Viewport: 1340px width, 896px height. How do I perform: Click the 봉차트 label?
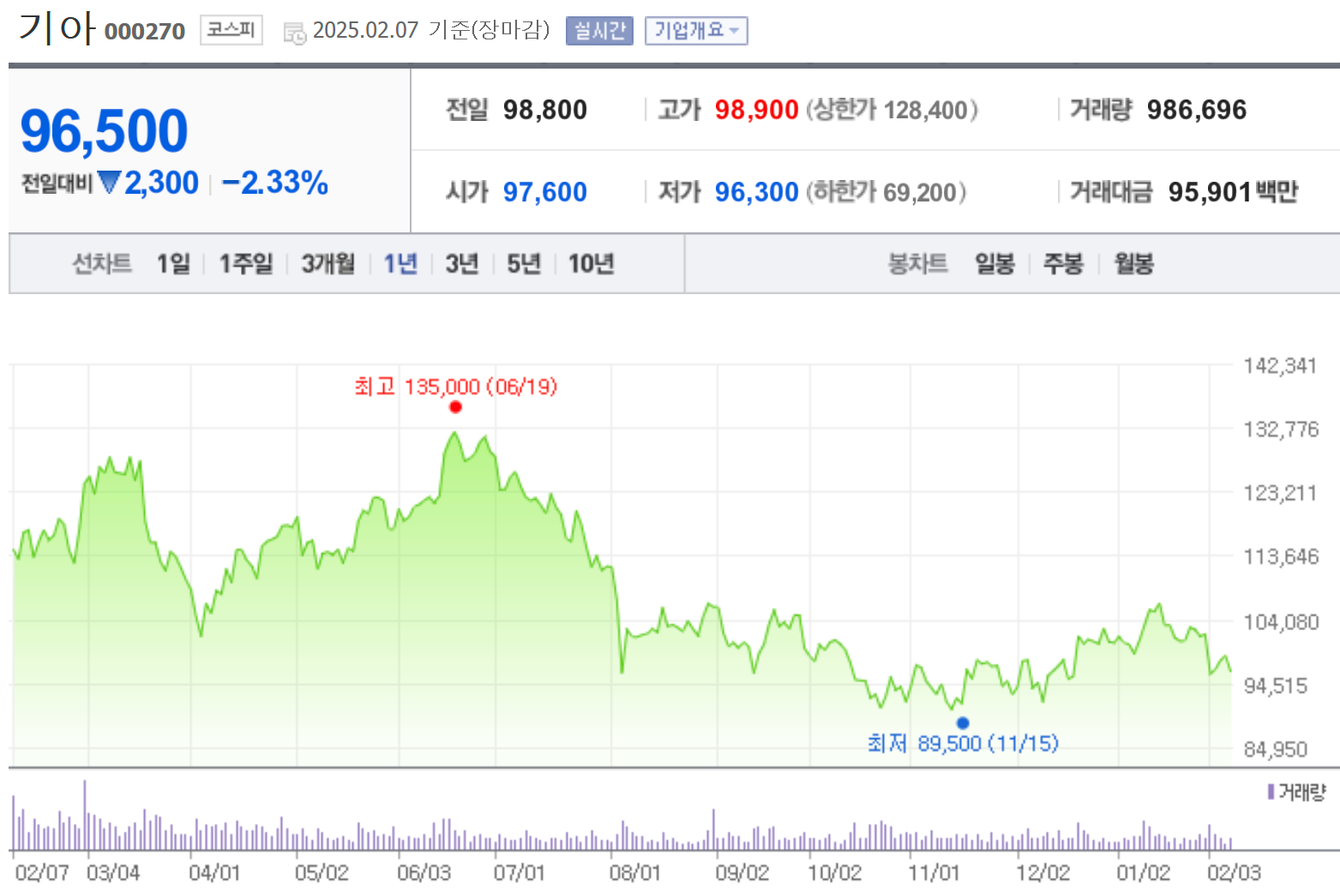(x=917, y=263)
